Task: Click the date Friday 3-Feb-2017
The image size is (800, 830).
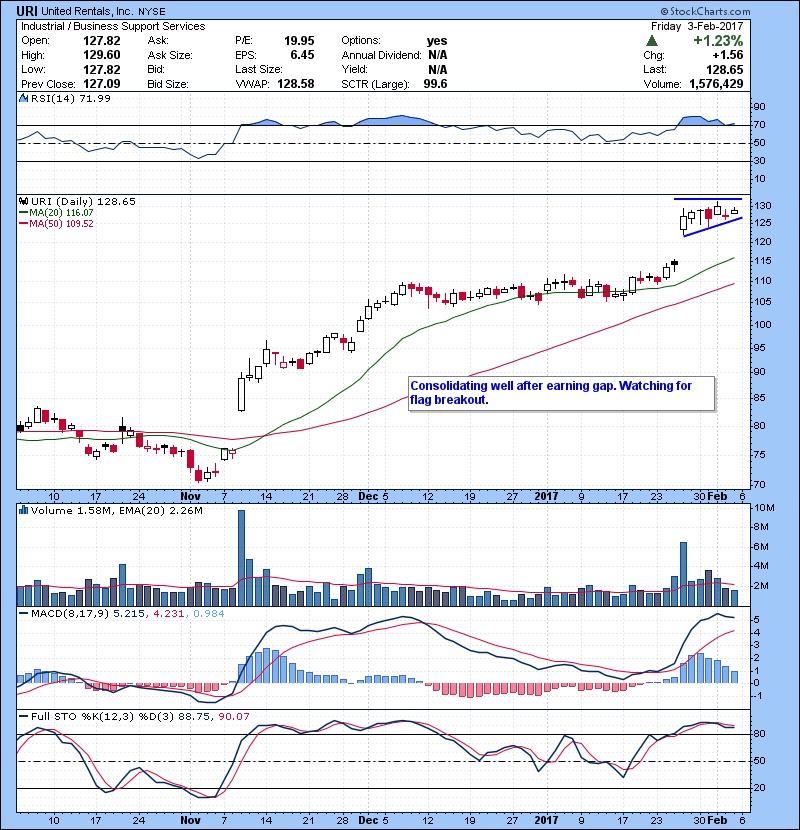Action: point(697,26)
